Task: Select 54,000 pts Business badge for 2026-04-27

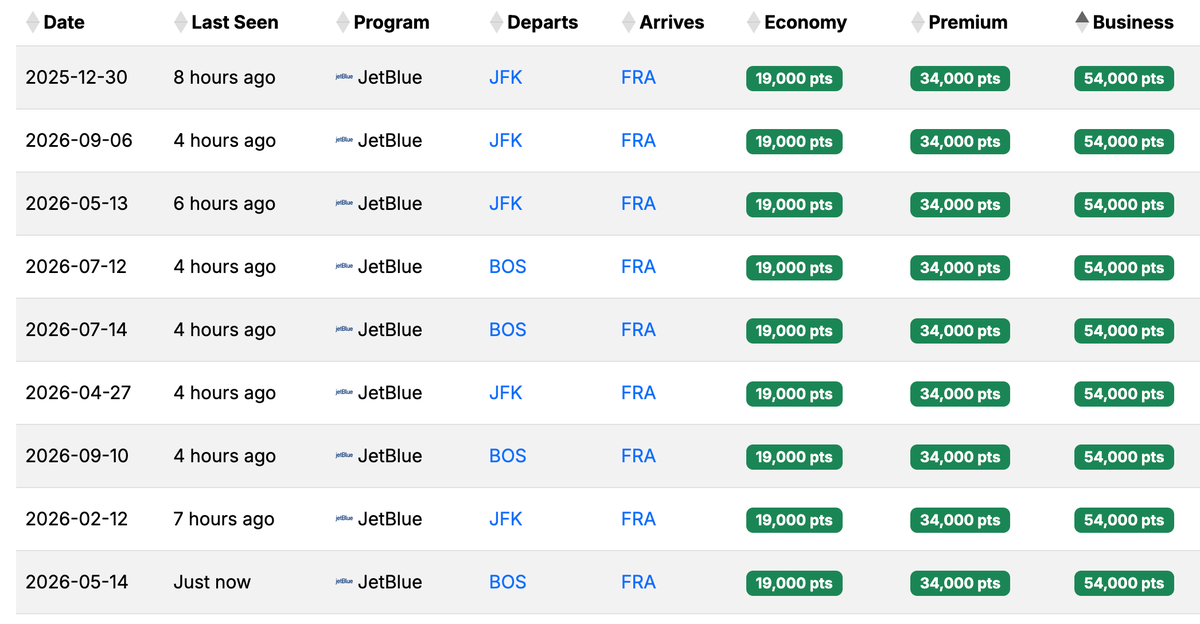Action: 1124,394
